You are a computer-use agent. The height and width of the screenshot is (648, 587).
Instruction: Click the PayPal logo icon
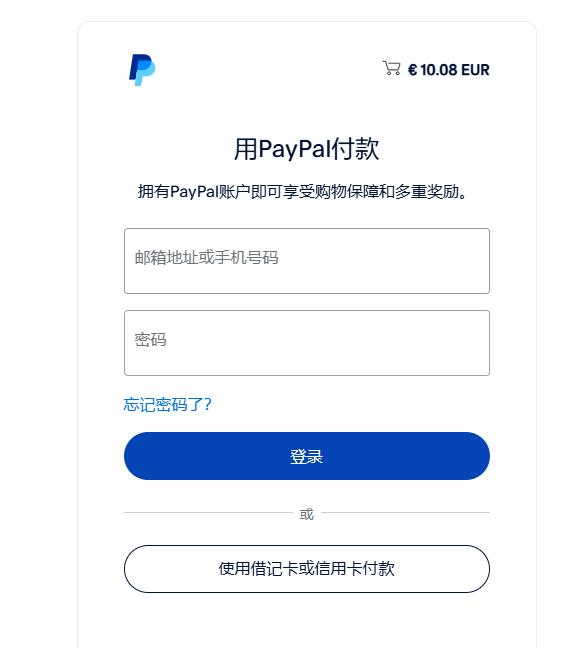pos(142,70)
